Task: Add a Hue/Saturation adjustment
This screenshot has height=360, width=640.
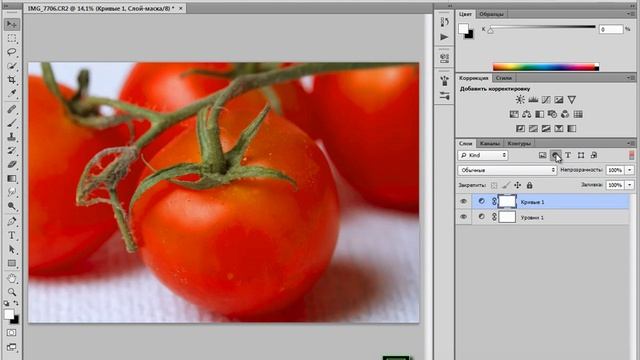Action: [514, 114]
